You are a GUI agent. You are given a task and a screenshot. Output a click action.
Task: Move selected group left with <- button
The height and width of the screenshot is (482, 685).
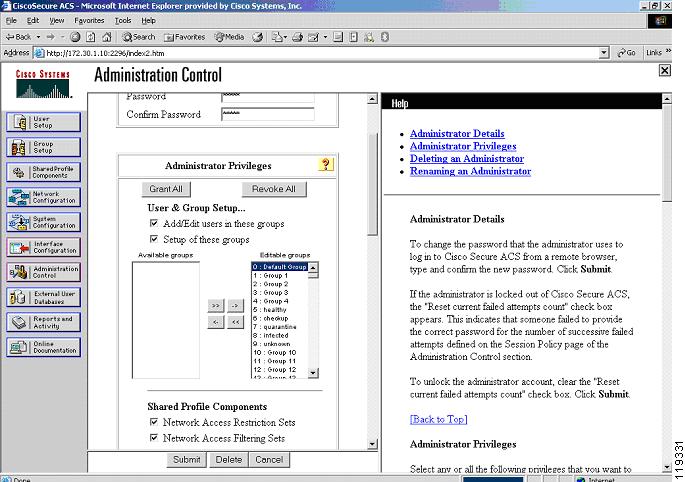(x=215, y=322)
